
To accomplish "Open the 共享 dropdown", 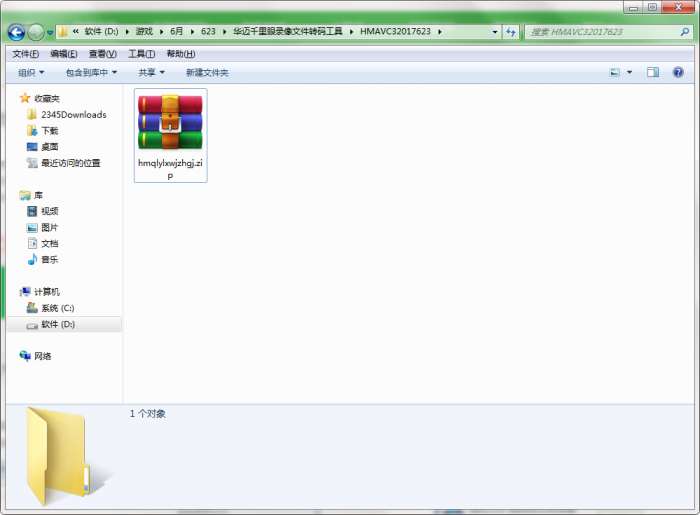I will [151, 72].
